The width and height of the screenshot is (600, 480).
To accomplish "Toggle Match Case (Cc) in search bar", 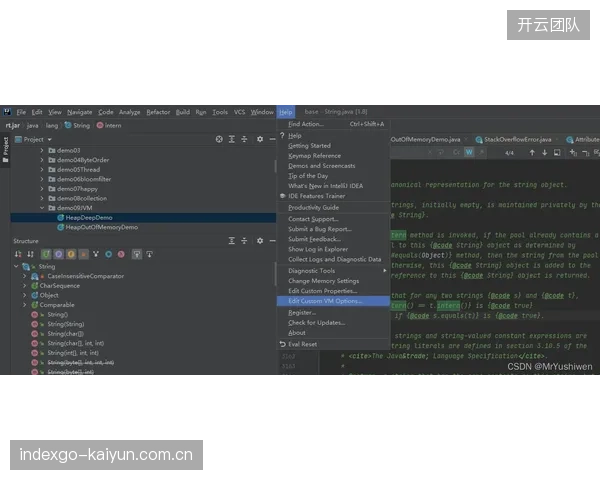I will tap(456, 152).
